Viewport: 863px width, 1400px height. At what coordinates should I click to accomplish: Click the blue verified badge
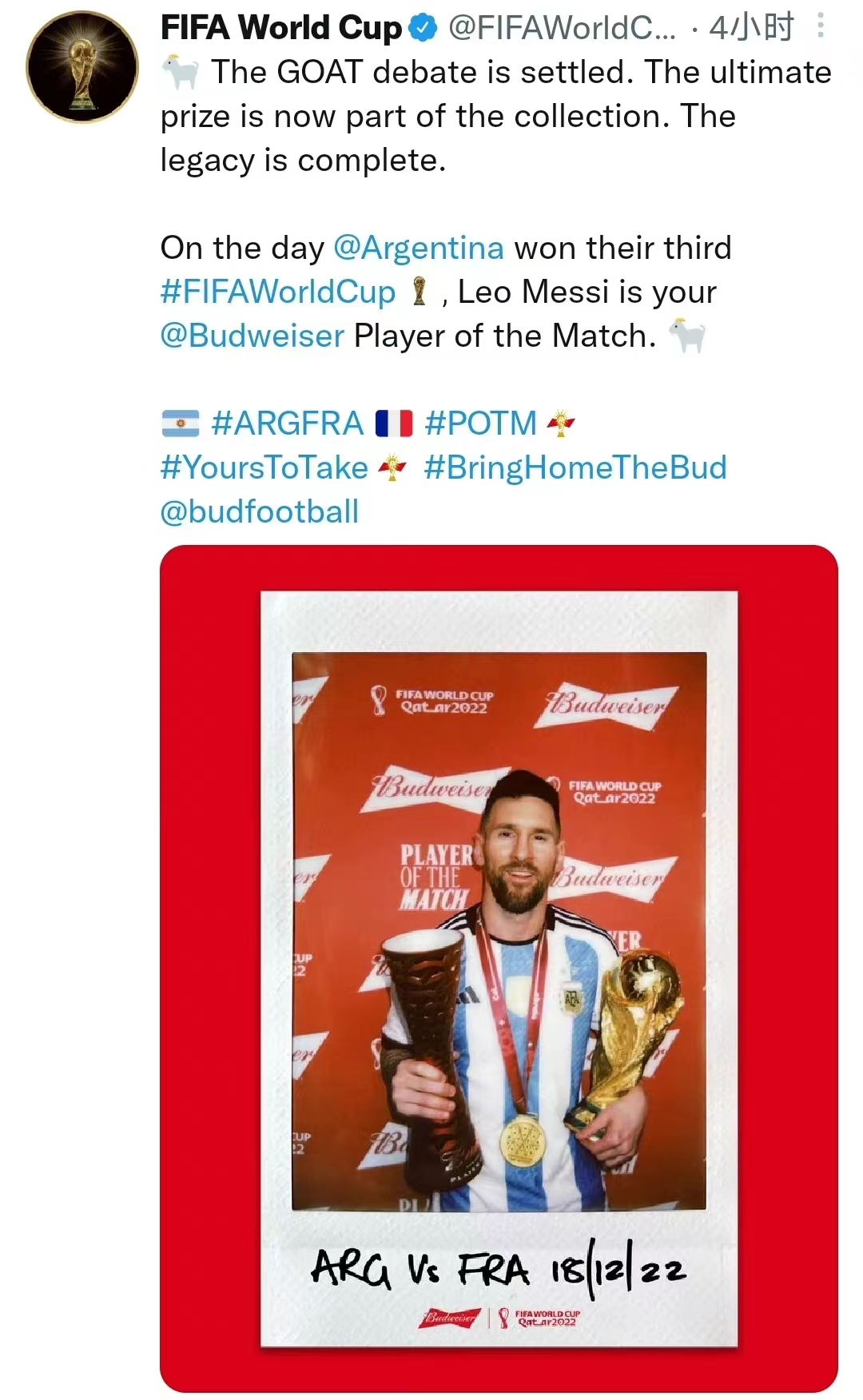(x=423, y=29)
